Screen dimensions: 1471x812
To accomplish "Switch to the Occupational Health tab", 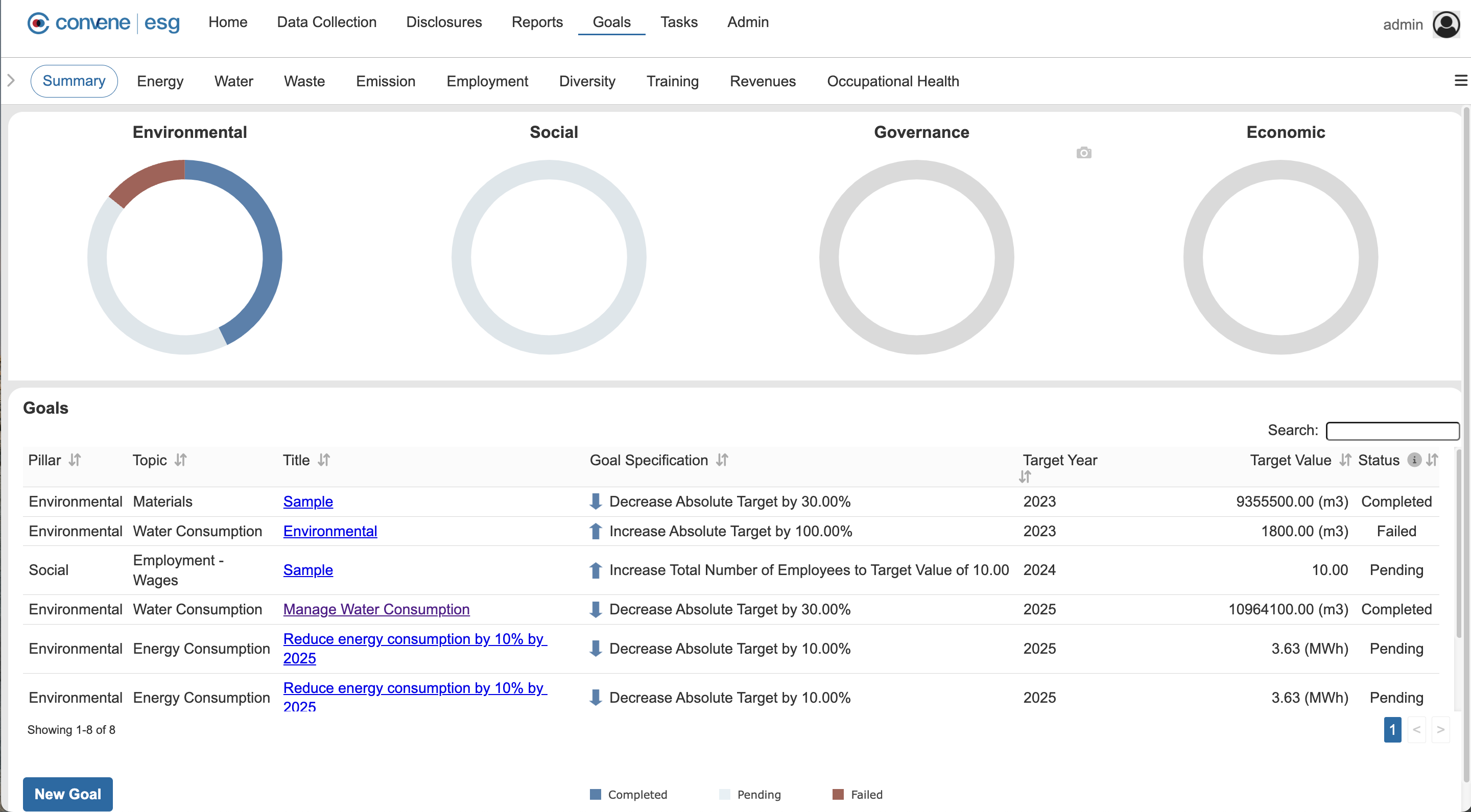I will [x=892, y=81].
